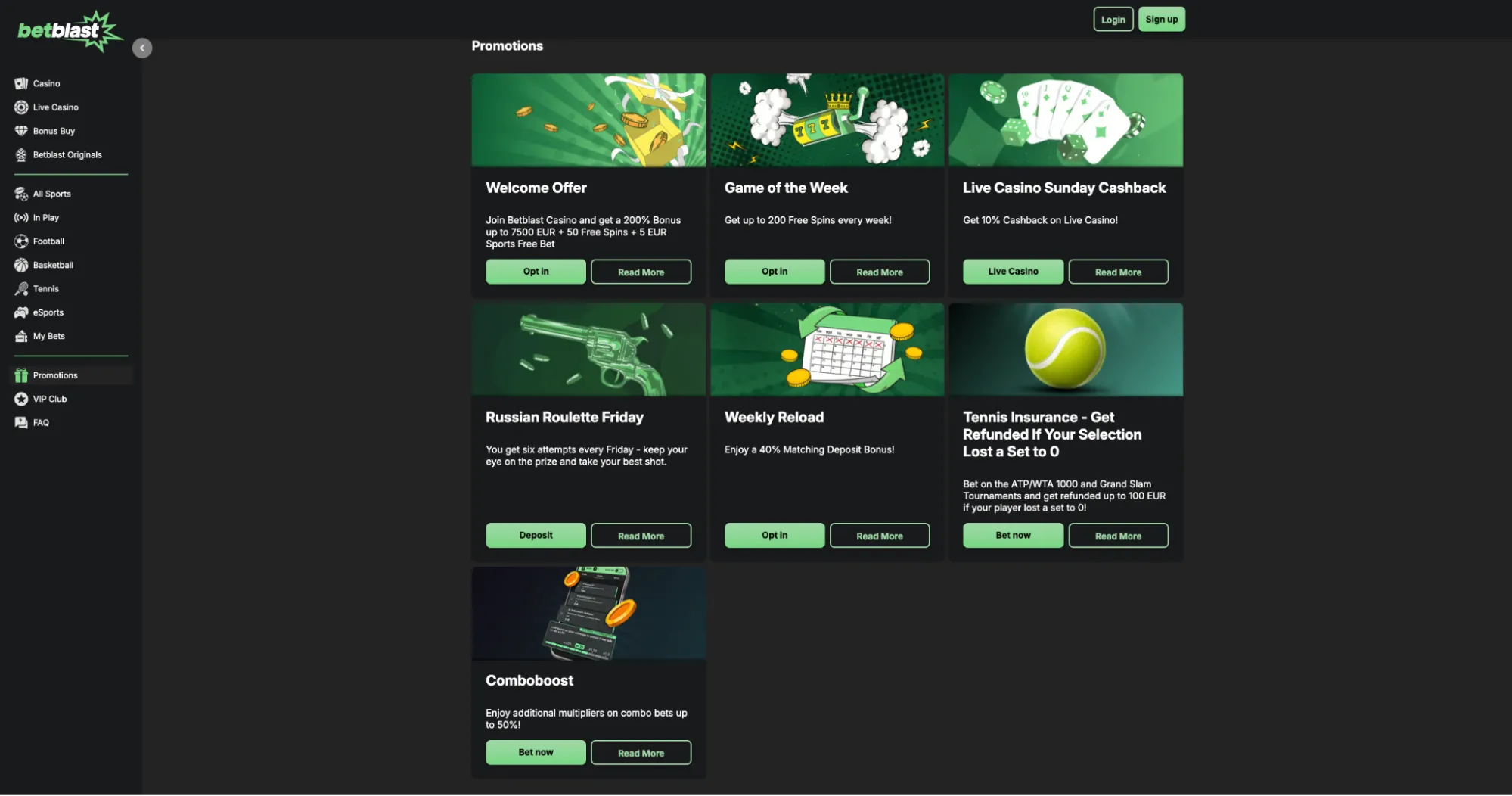
Task: Click the Casino cards icon in sidebar
Action: pyautogui.click(x=21, y=83)
